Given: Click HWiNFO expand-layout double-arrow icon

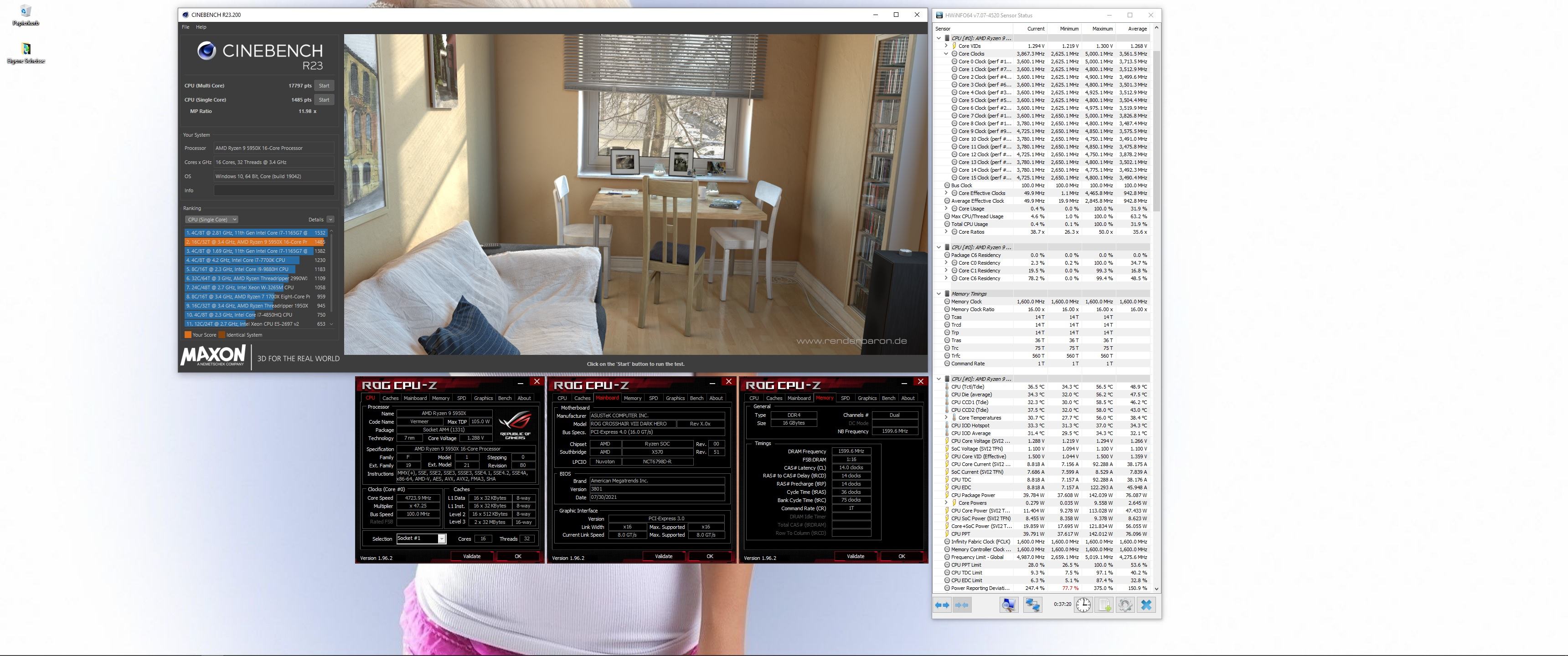Looking at the screenshot, I should (942, 605).
